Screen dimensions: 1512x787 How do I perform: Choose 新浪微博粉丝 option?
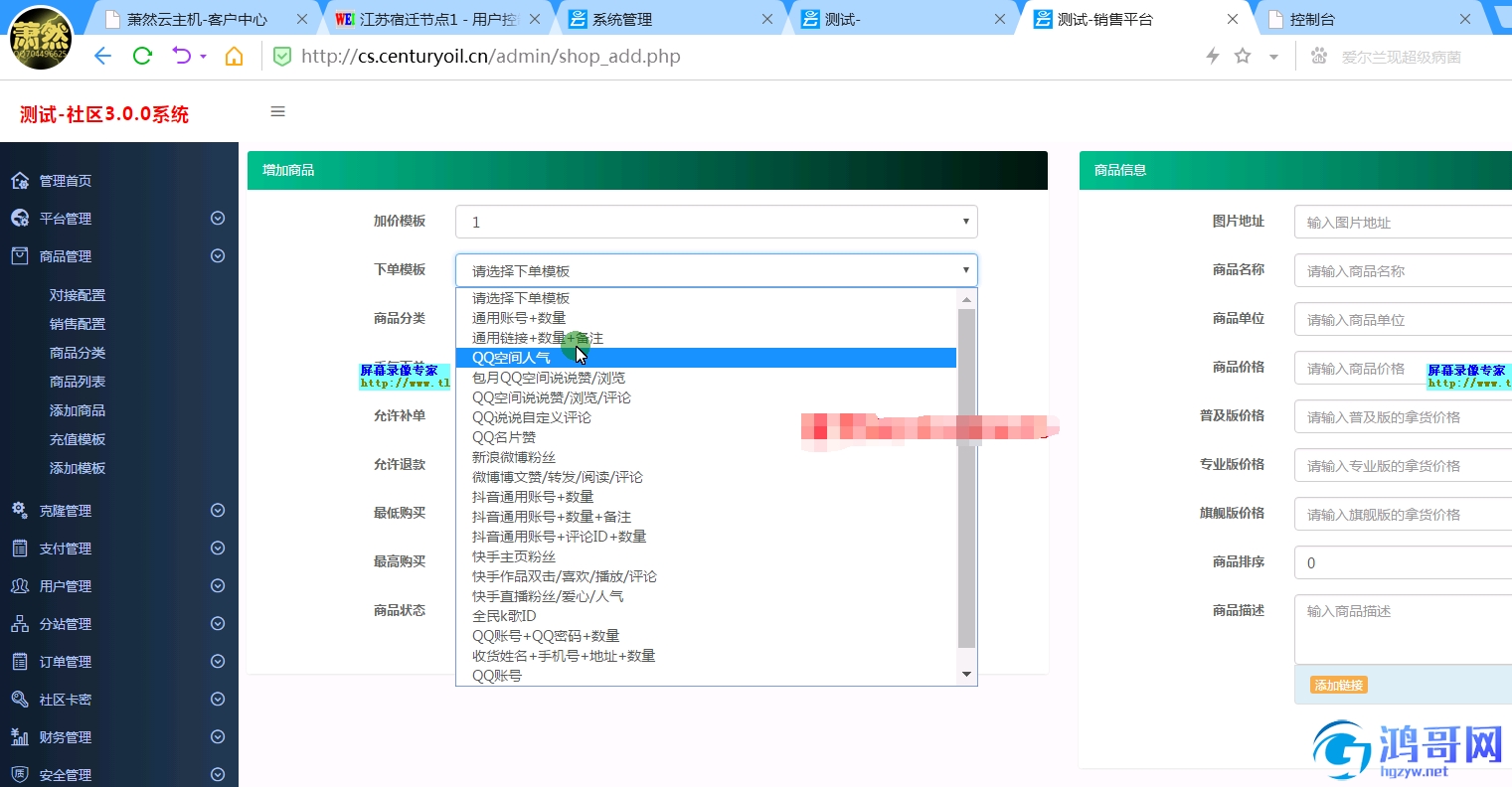coord(706,457)
